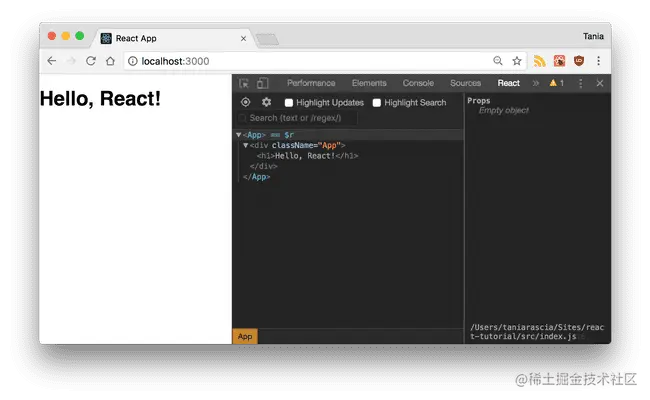
Task: Close the React App browser tab
Action: (243, 39)
